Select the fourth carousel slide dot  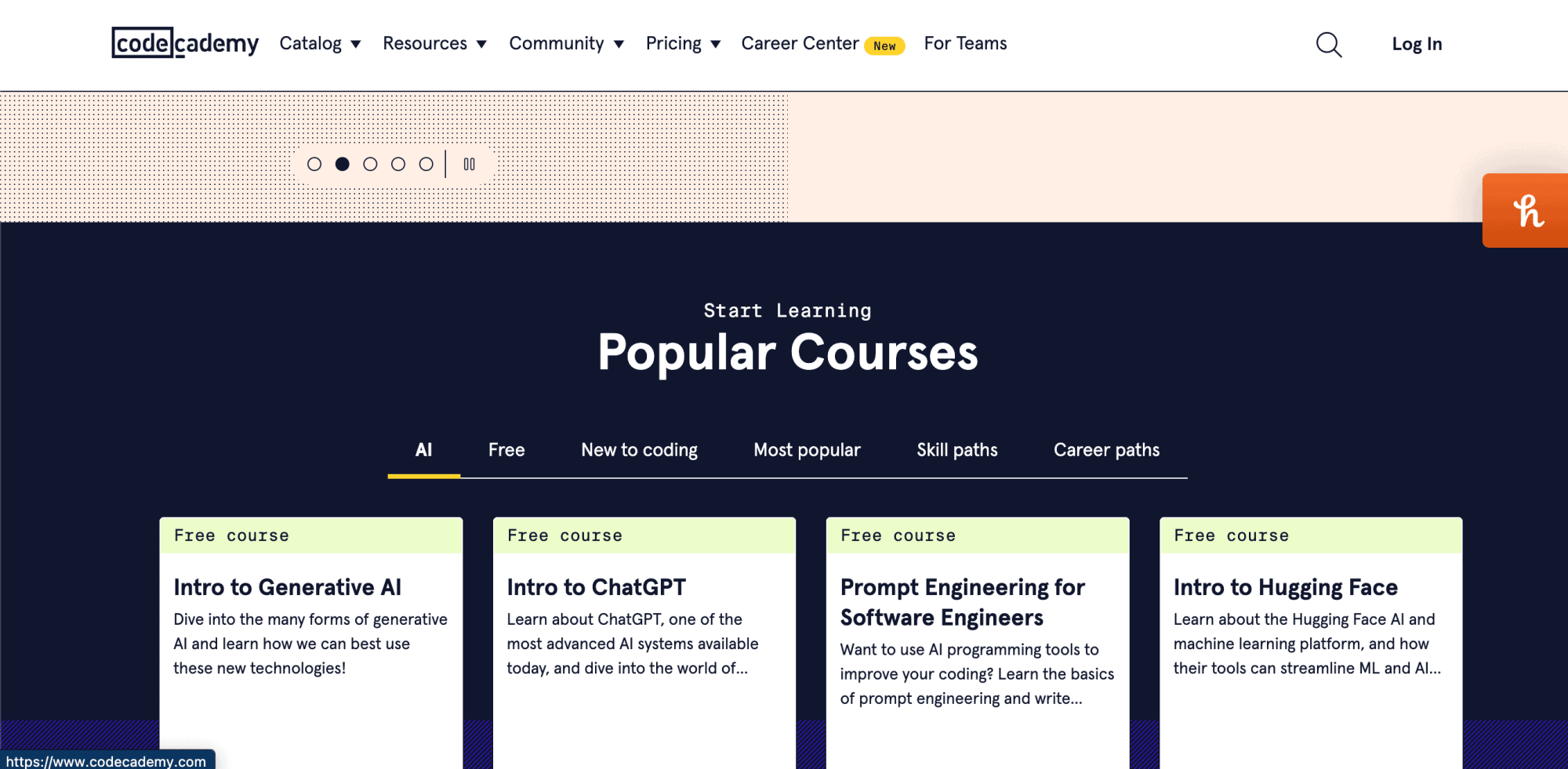tap(398, 164)
